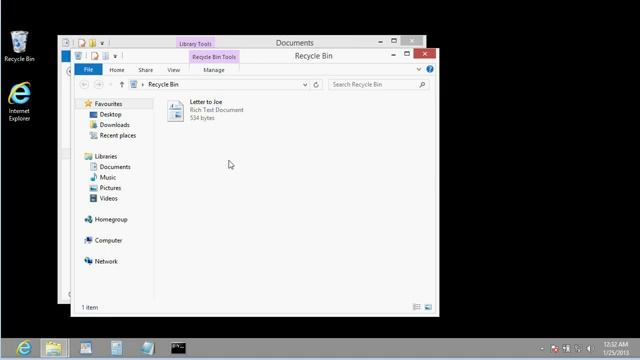Open recent locations dropdown next to Forward
640x360 pixels.
click(x=110, y=84)
